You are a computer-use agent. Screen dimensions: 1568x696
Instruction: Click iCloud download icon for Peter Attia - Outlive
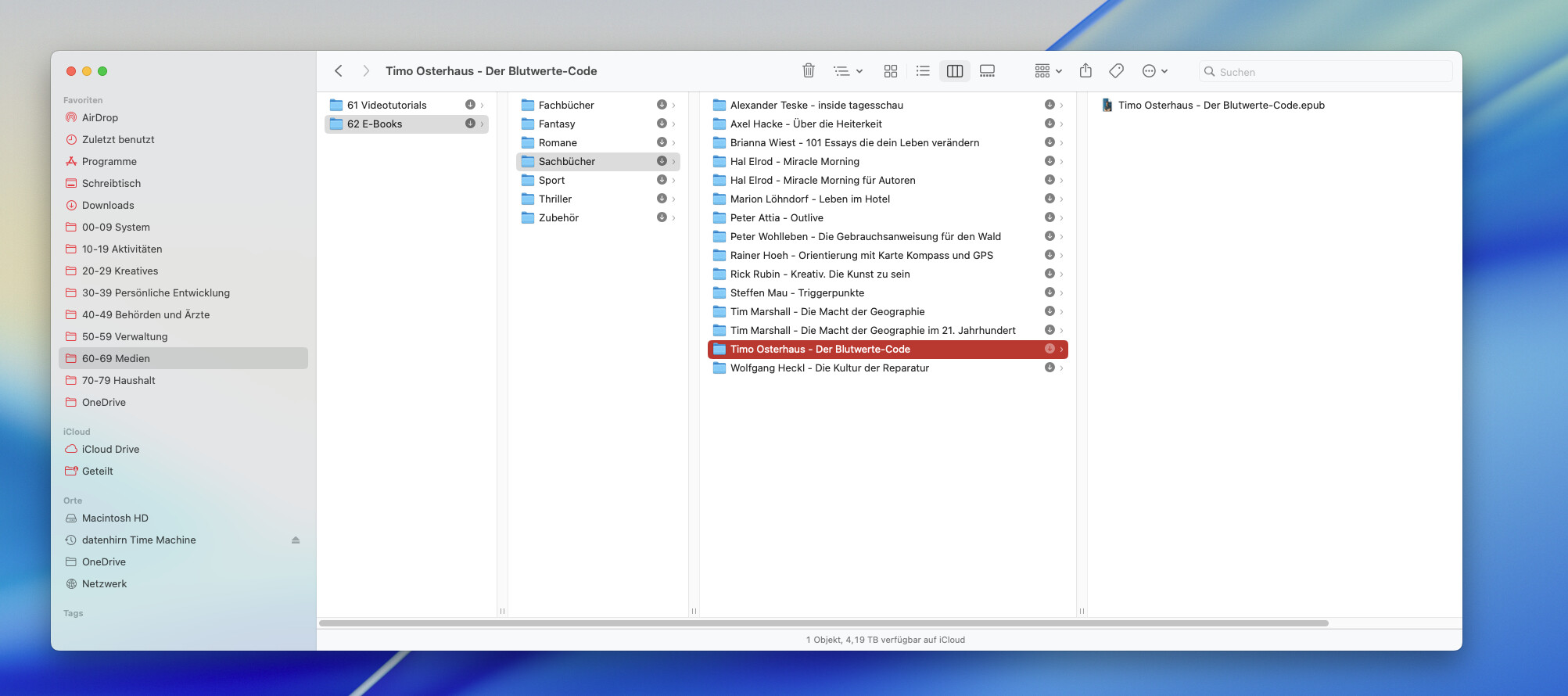click(x=1050, y=217)
